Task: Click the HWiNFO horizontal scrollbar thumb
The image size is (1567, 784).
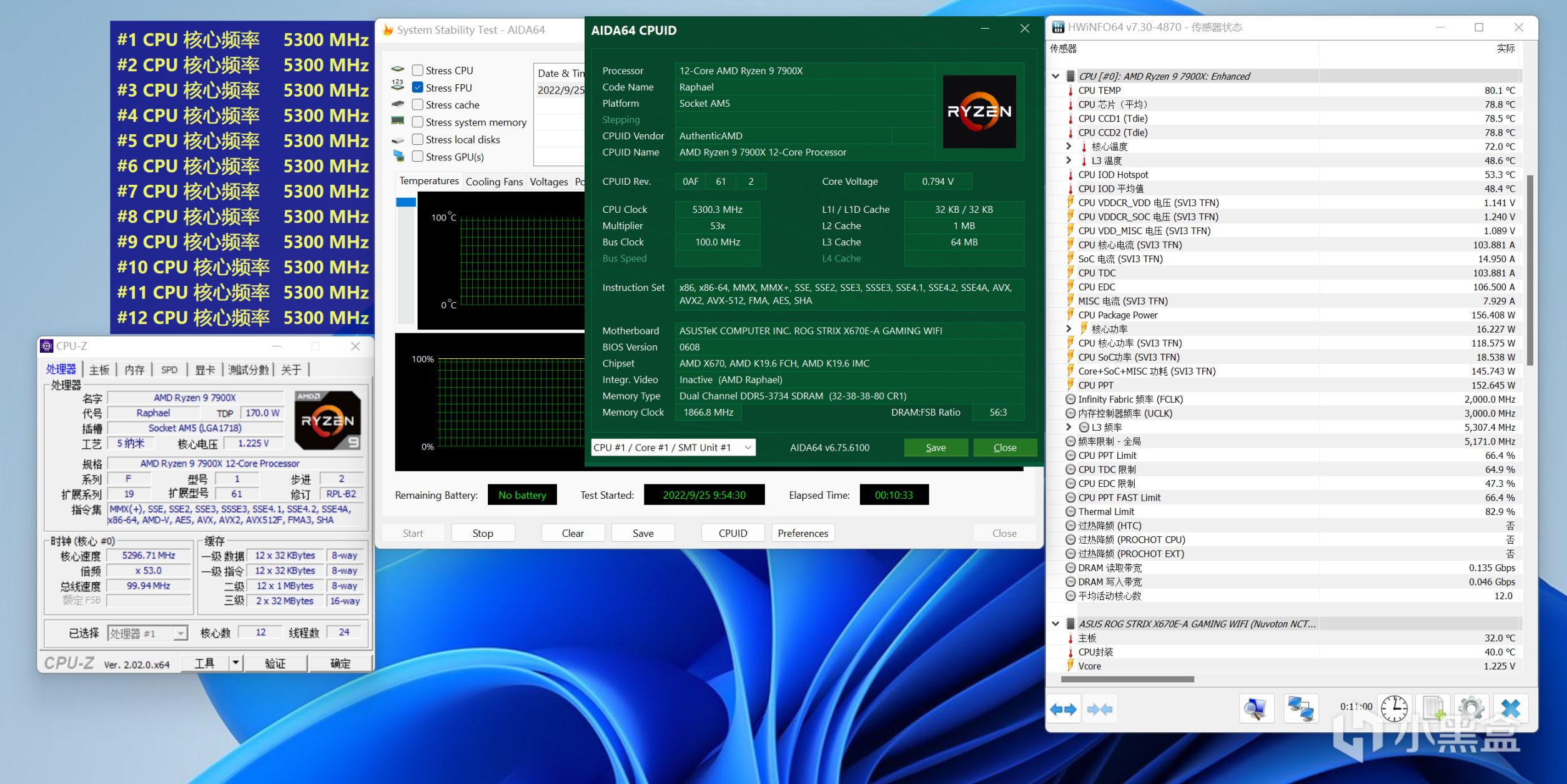Action: [1127, 679]
